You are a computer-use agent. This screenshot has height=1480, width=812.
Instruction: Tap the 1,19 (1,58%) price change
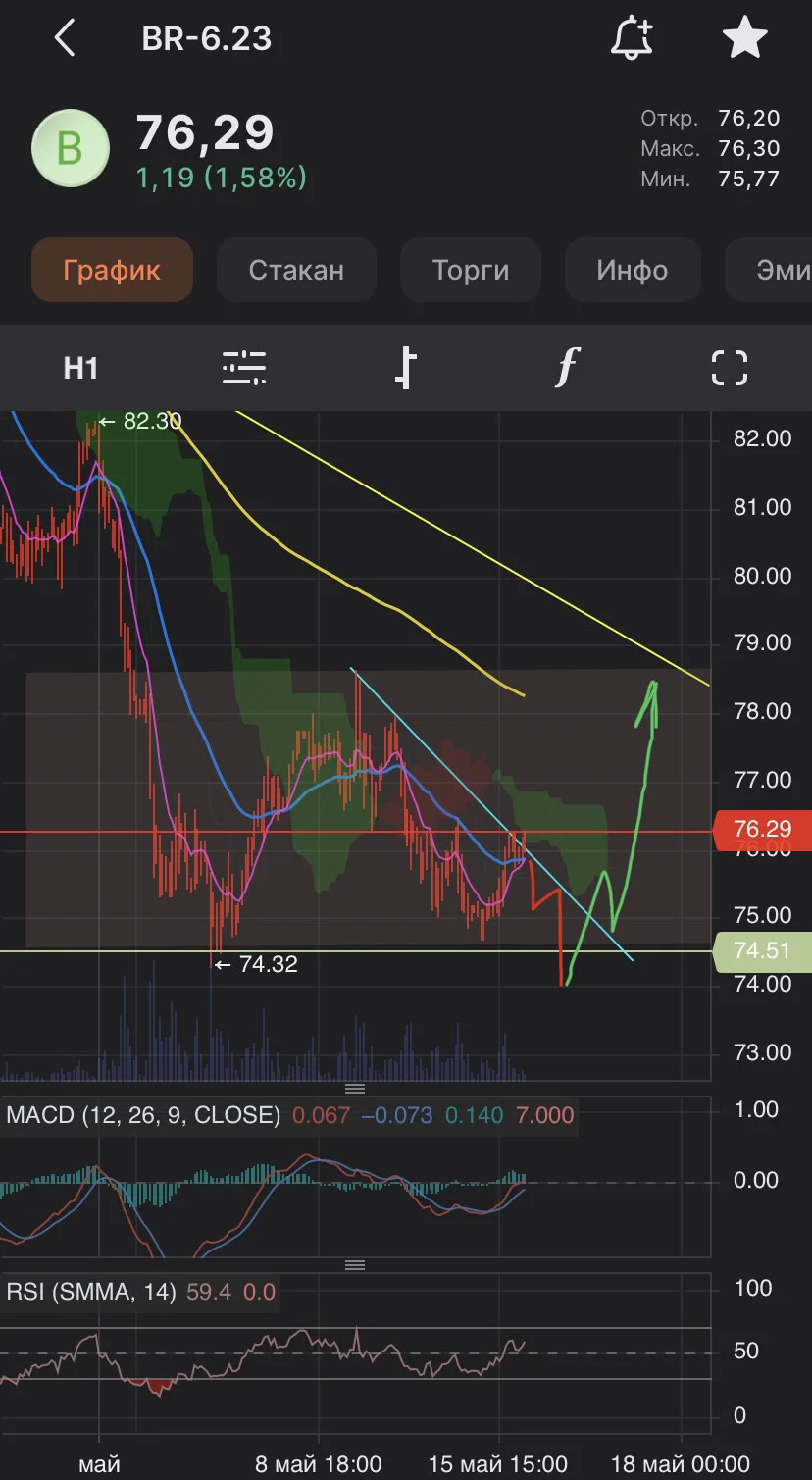pos(221,178)
